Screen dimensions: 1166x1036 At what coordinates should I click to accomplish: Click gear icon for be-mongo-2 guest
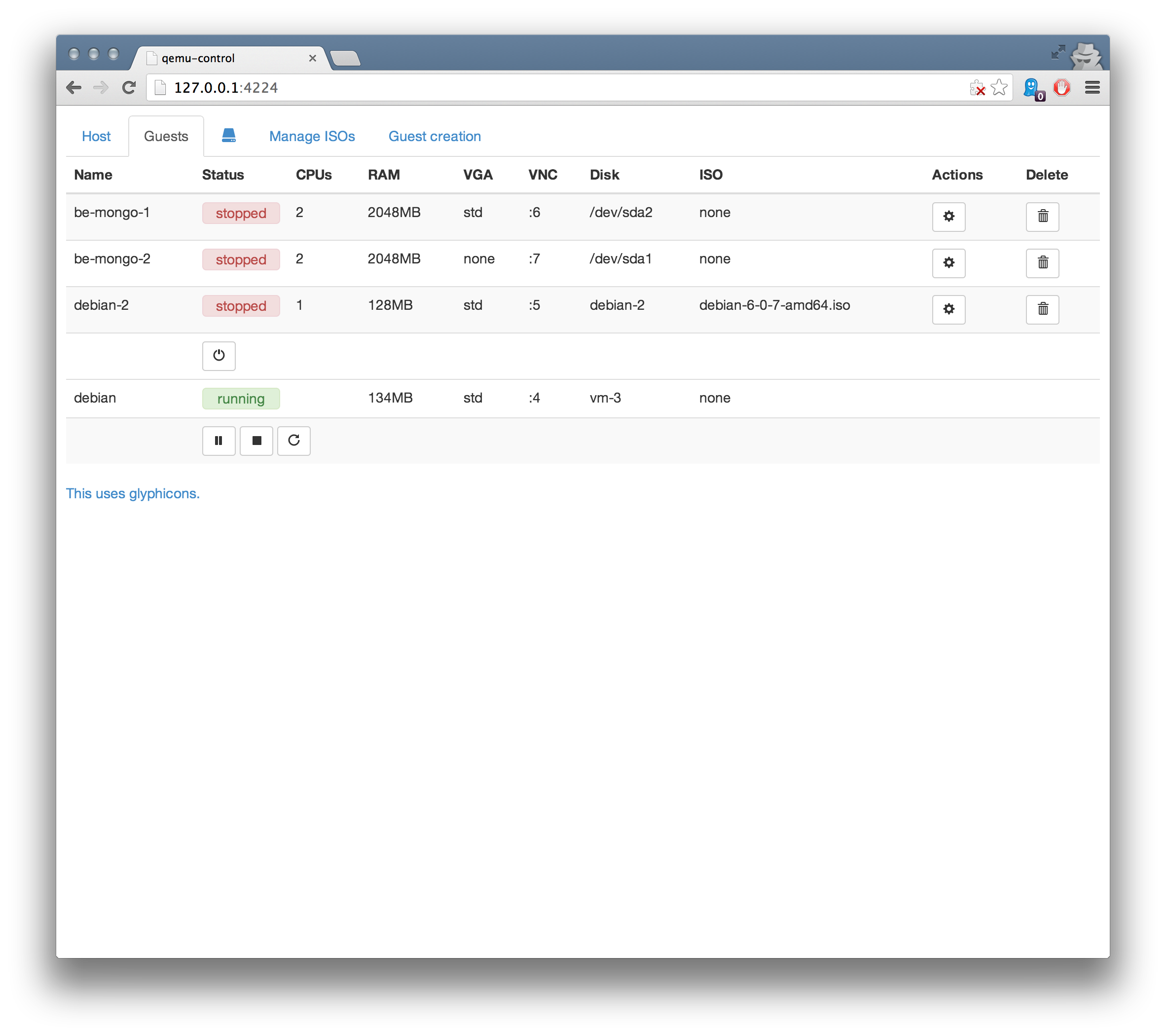[948, 263]
